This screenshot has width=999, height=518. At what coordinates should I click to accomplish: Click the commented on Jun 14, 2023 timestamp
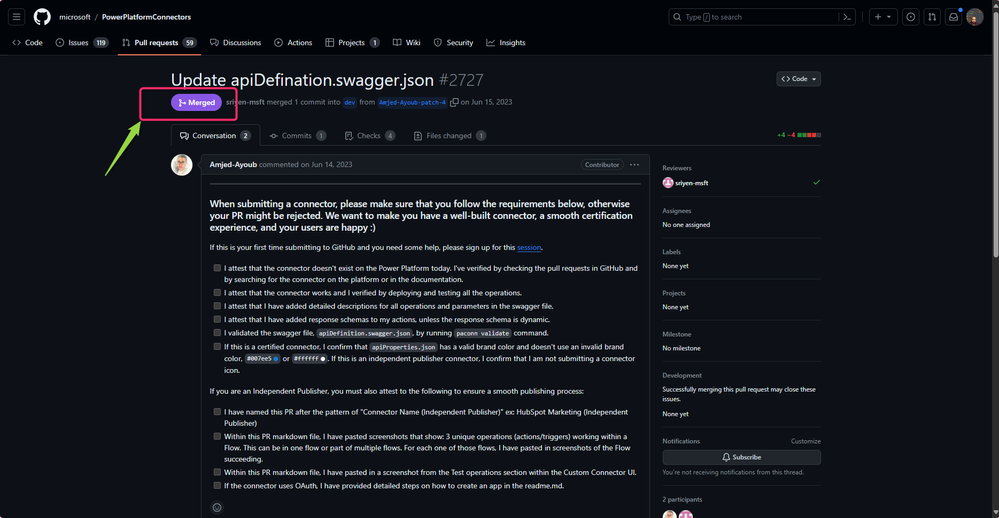coord(306,164)
